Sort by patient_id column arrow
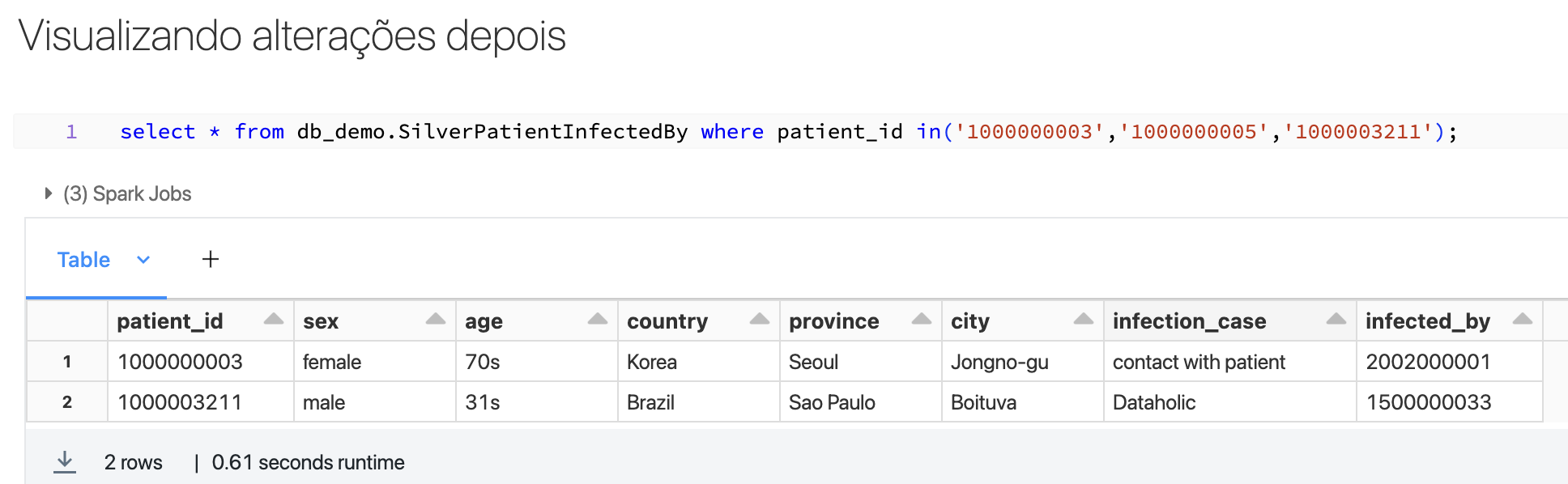The image size is (1568, 484). click(x=274, y=319)
